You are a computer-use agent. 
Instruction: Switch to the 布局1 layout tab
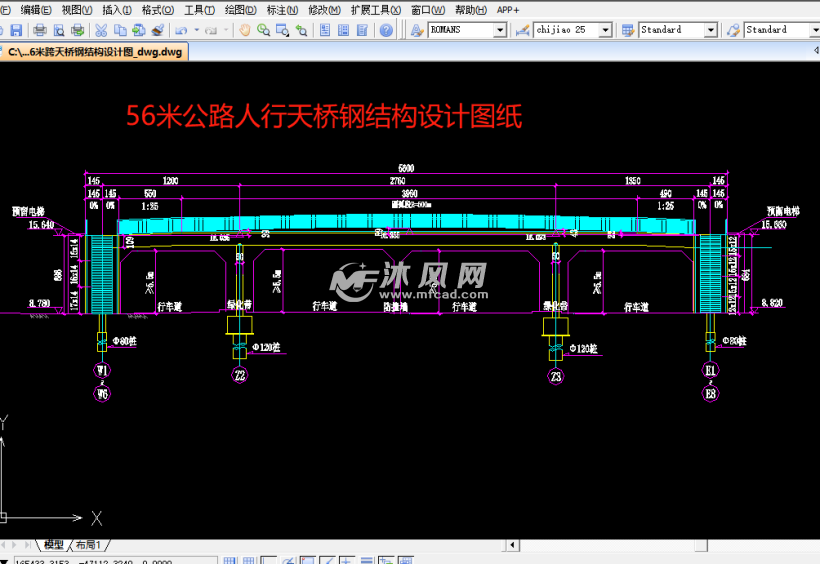pyautogui.click(x=88, y=545)
